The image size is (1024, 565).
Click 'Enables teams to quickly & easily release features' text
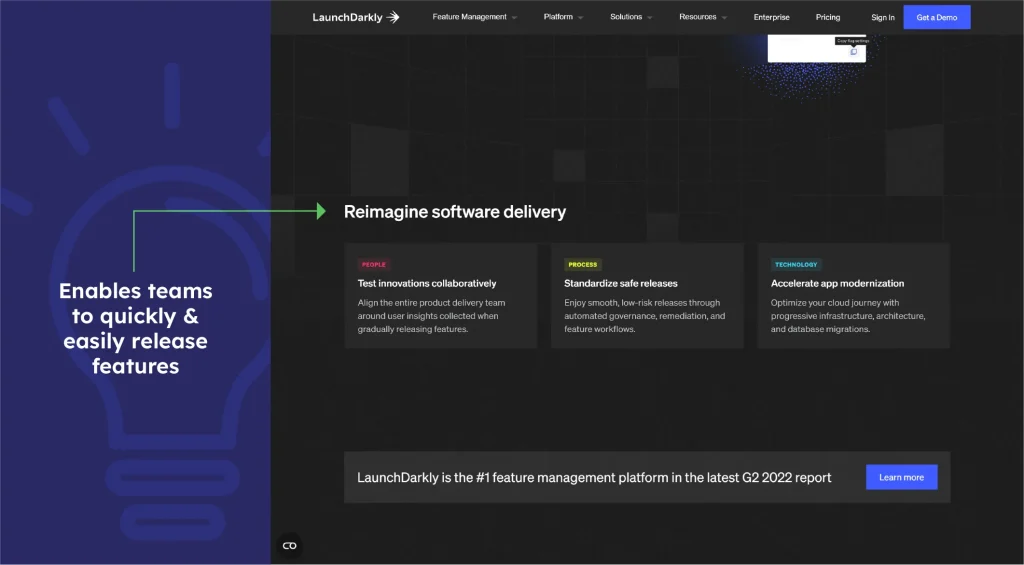pos(136,329)
